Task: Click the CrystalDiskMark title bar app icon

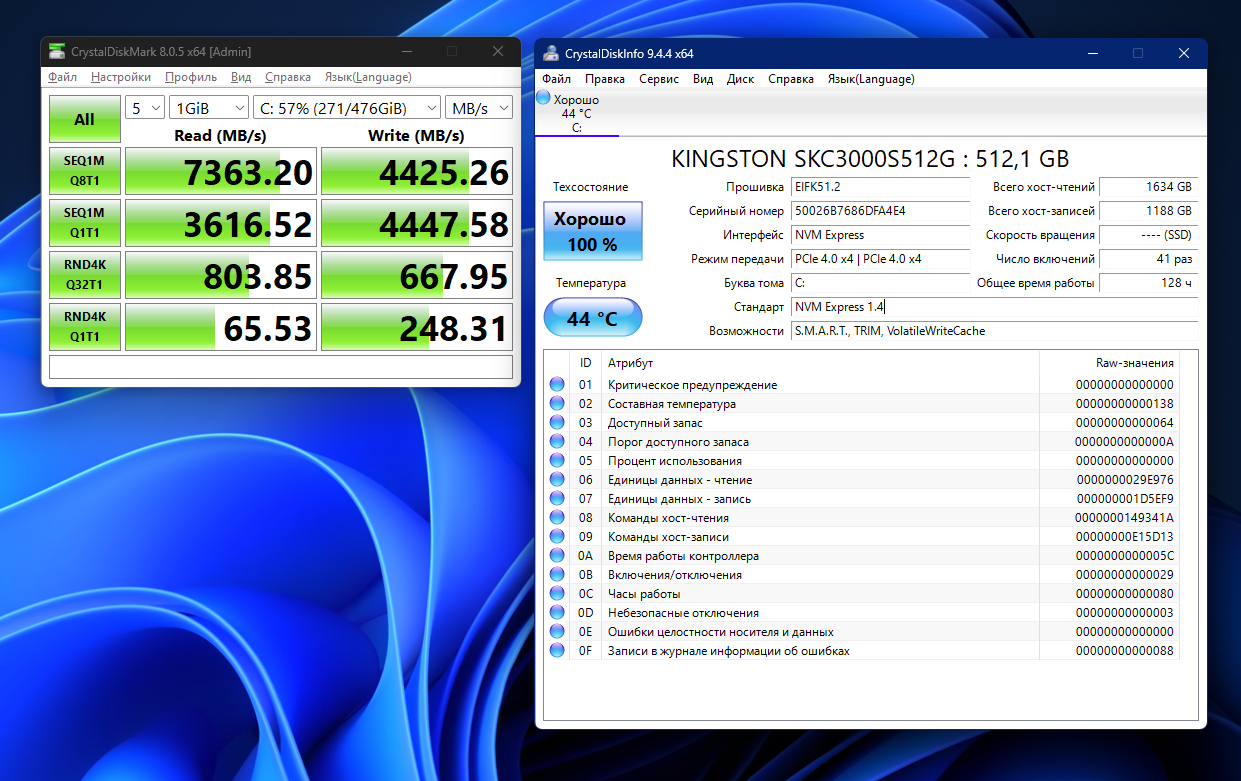Action: [x=56, y=51]
